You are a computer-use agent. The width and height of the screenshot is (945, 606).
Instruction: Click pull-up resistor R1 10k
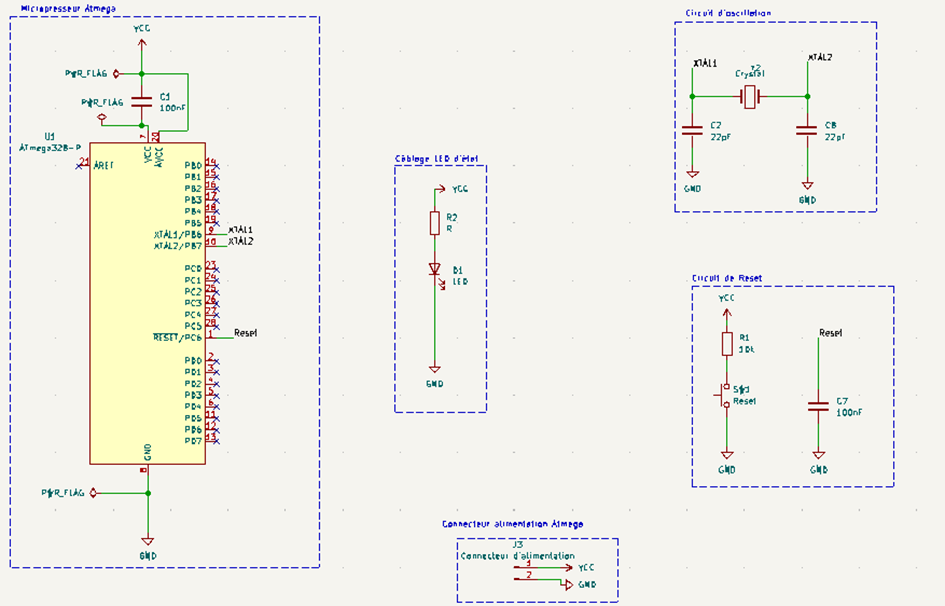click(727, 345)
